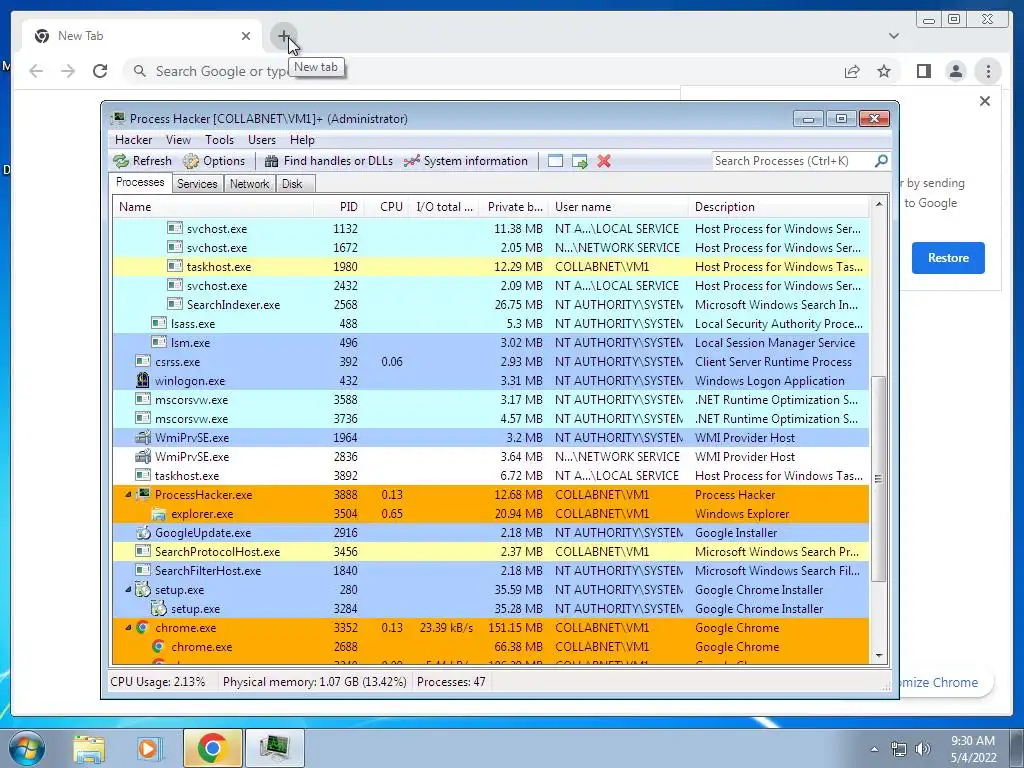Open Chrome side panel icon
1024x768 pixels.
tap(923, 71)
